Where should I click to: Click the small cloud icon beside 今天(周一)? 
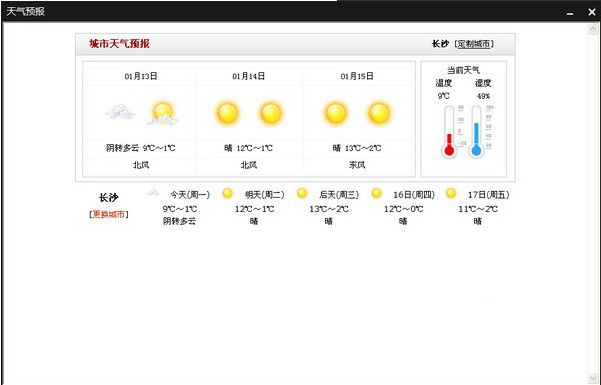(153, 192)
